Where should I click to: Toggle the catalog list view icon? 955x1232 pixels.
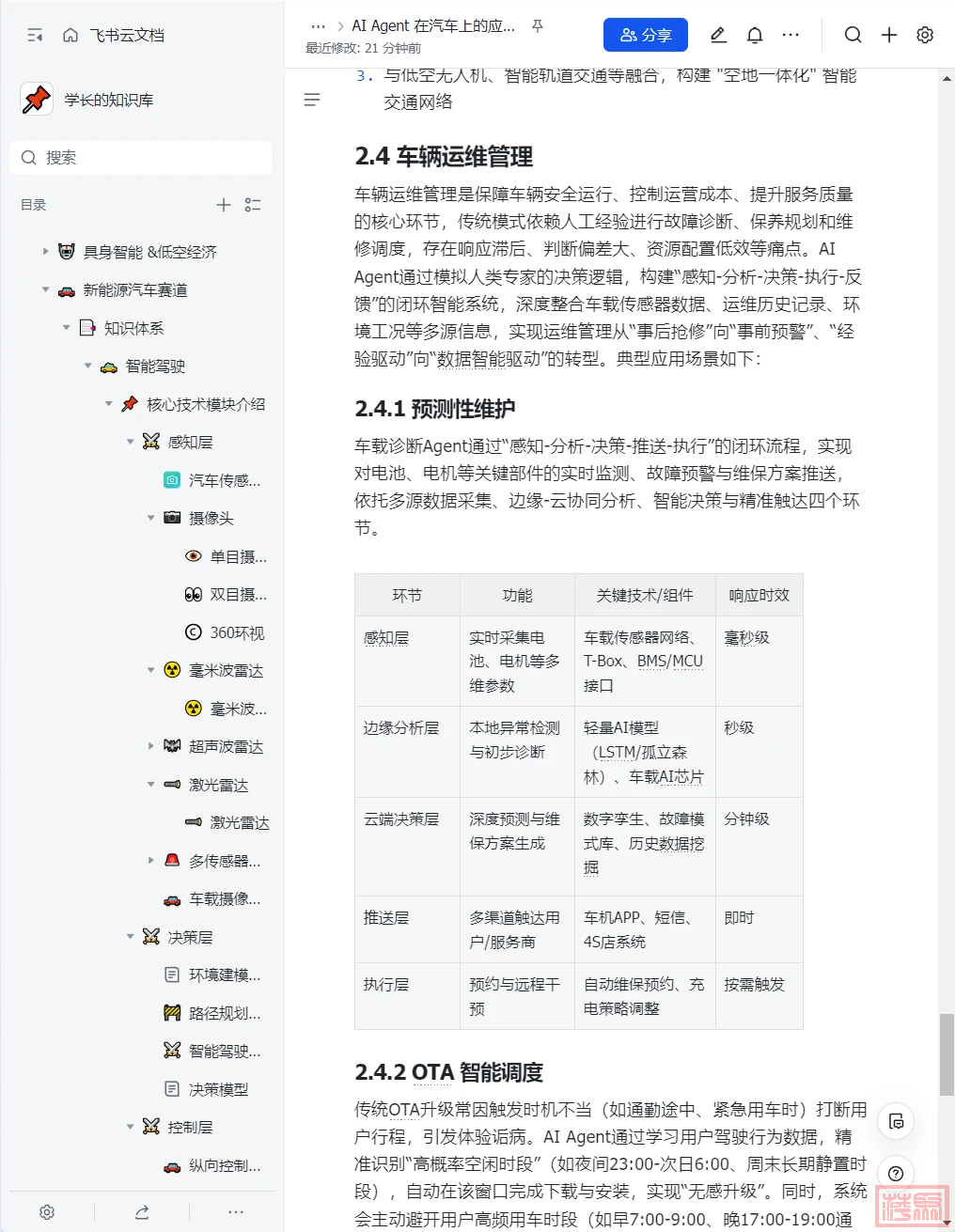click(253, 205)
